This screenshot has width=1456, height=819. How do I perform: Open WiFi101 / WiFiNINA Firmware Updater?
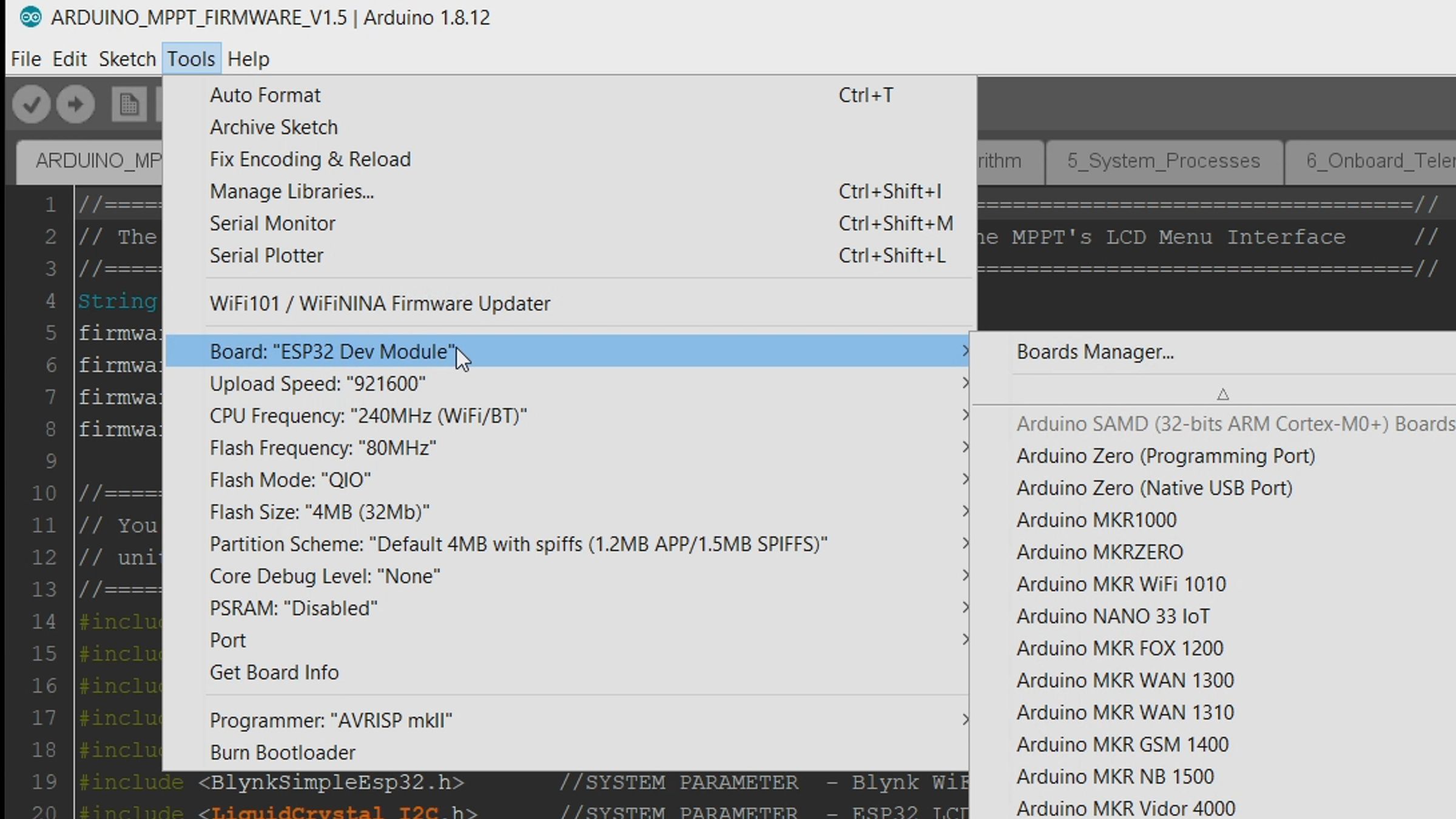point(570,303)
